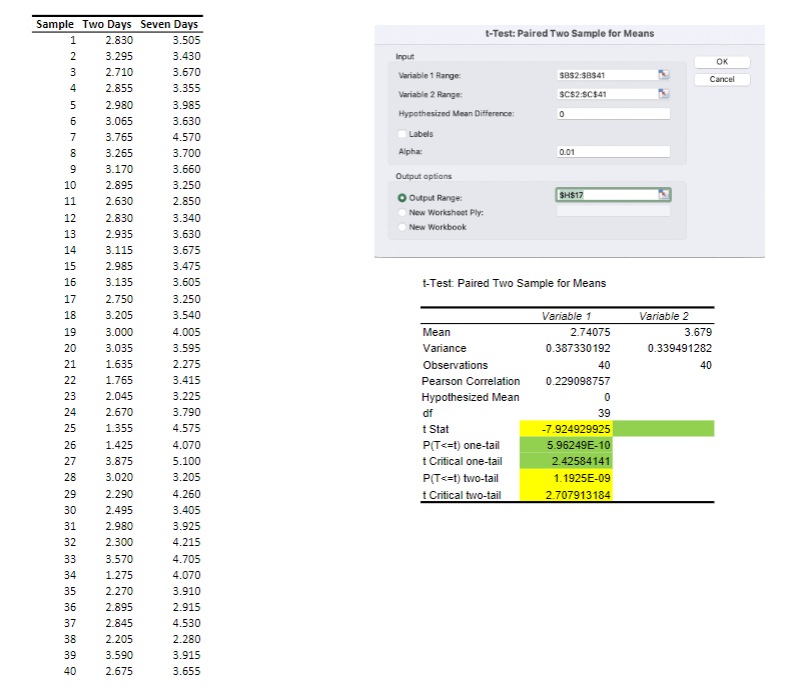
Task: Select the Output Range radio button
Action: click(x=400, y=196)
